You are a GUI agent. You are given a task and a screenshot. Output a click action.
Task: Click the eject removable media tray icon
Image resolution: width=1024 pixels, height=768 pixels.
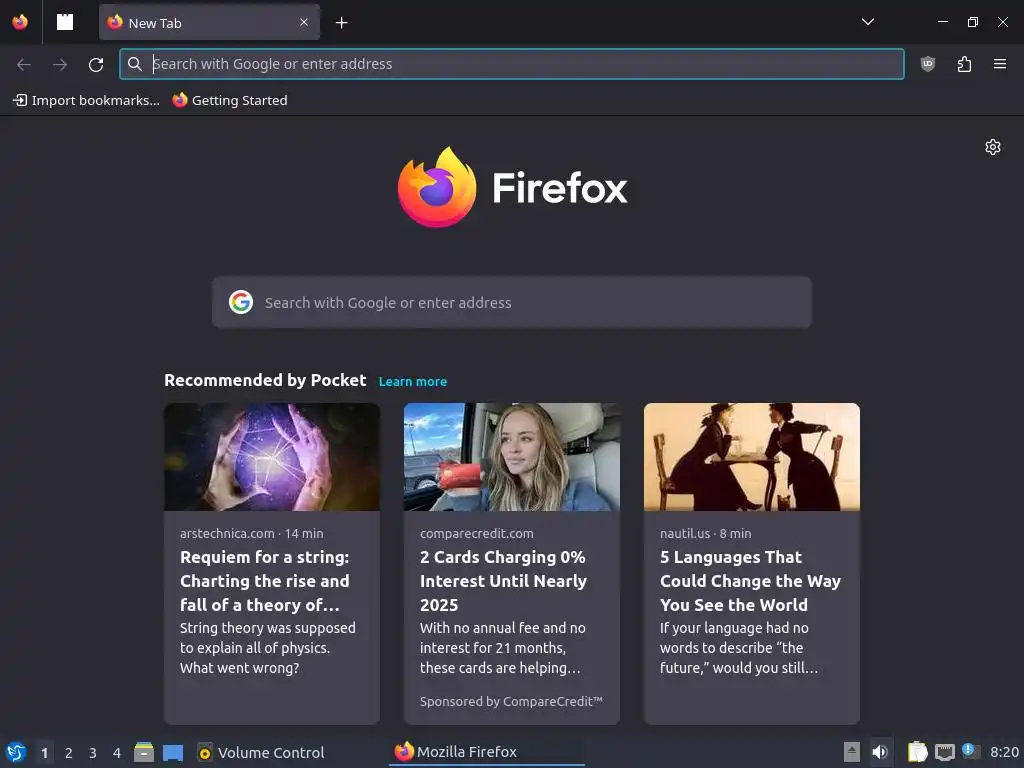pyautogui.click(x=852, y=752)
